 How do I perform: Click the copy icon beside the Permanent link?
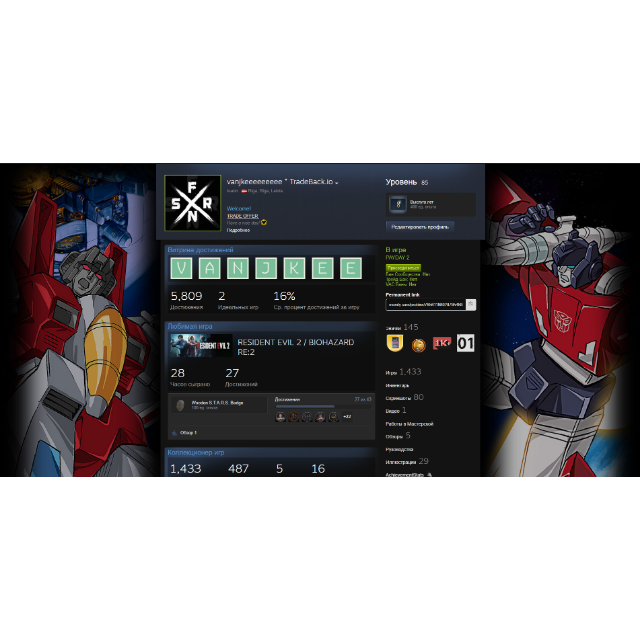pyautogui.click(x=471, y=304)
